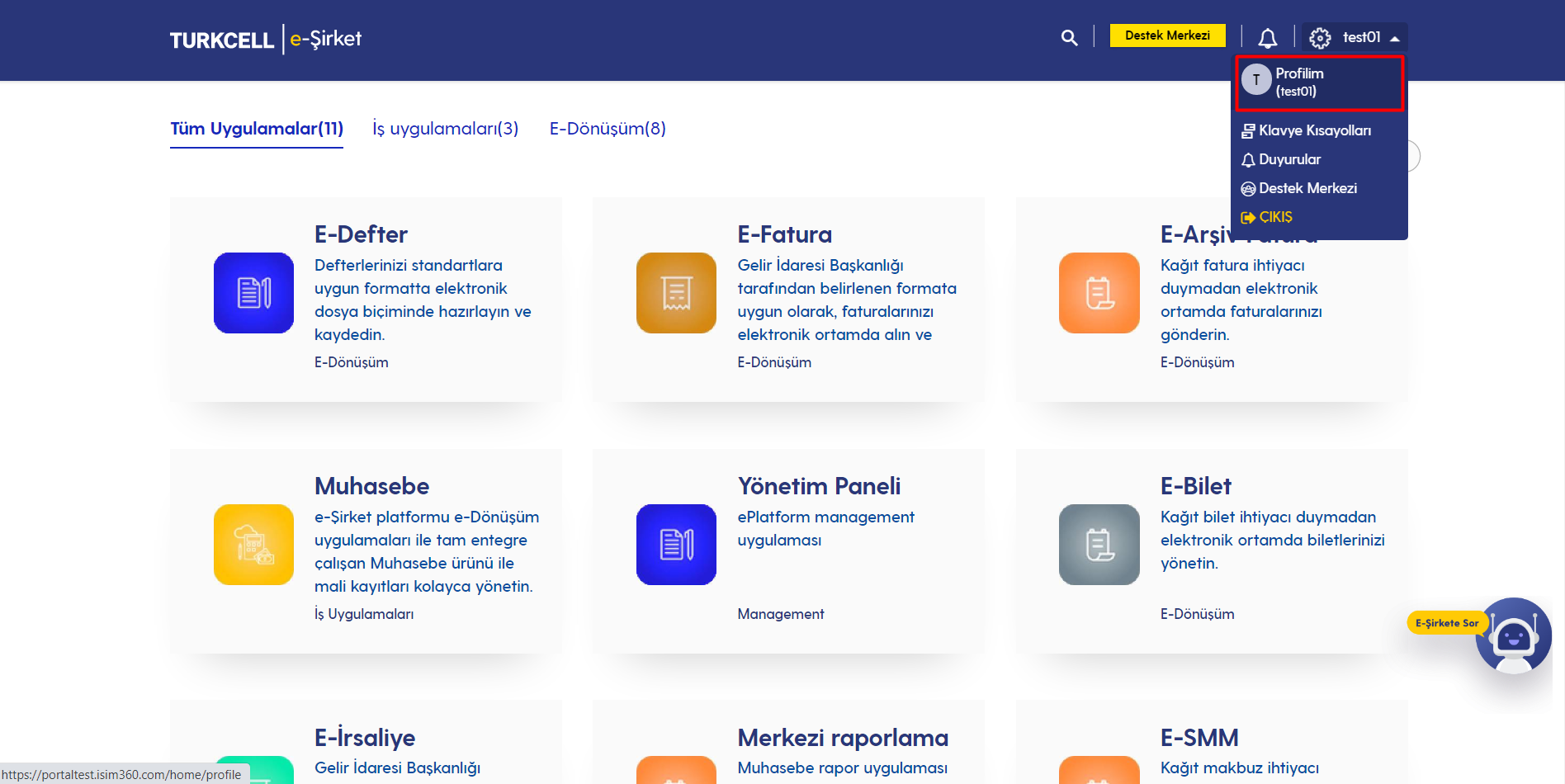Click the support icon beside Destek Merkezi menu
1565x784 pixels.
[1248, 189]
